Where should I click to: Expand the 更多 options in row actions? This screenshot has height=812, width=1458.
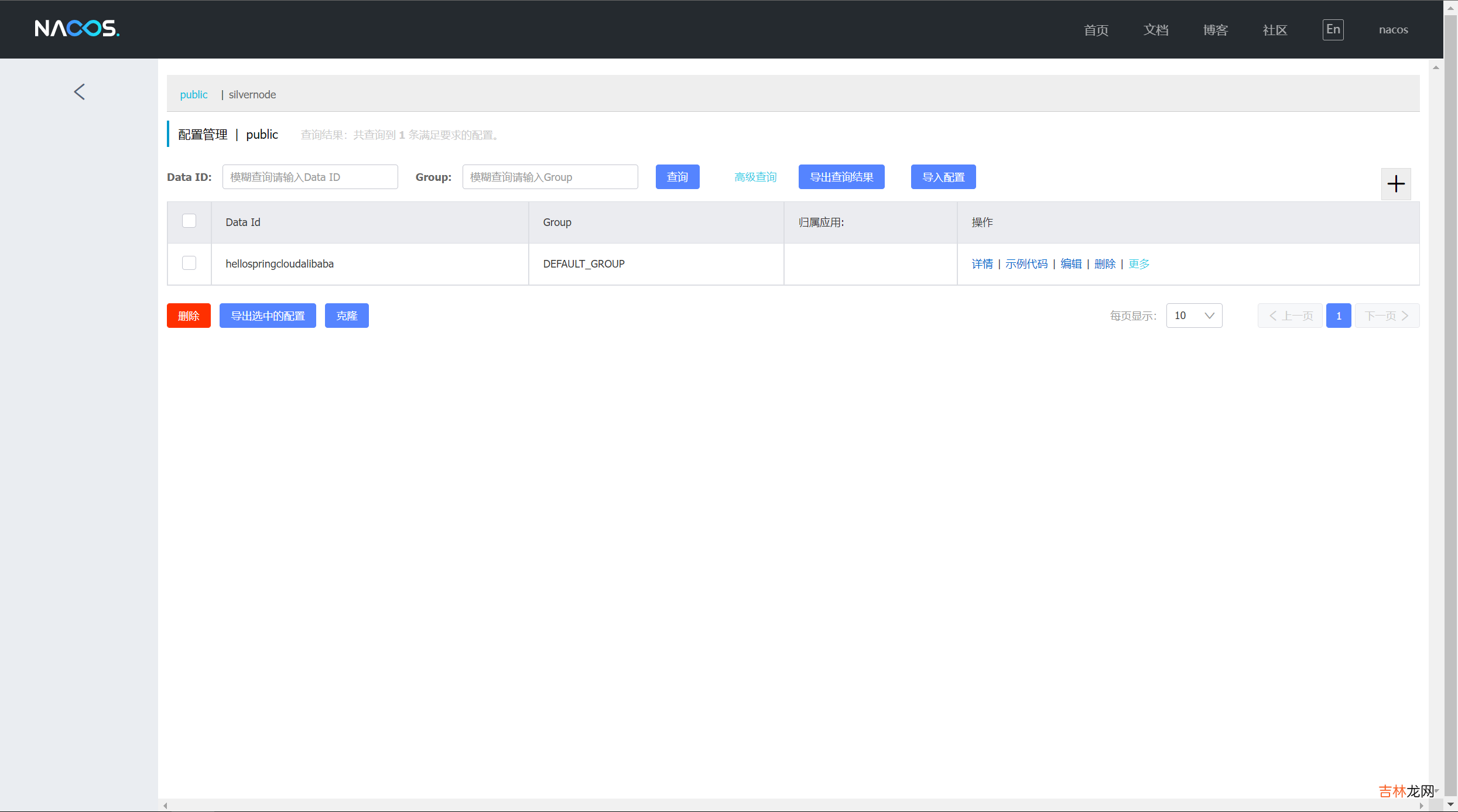[x=1139, y=264]
